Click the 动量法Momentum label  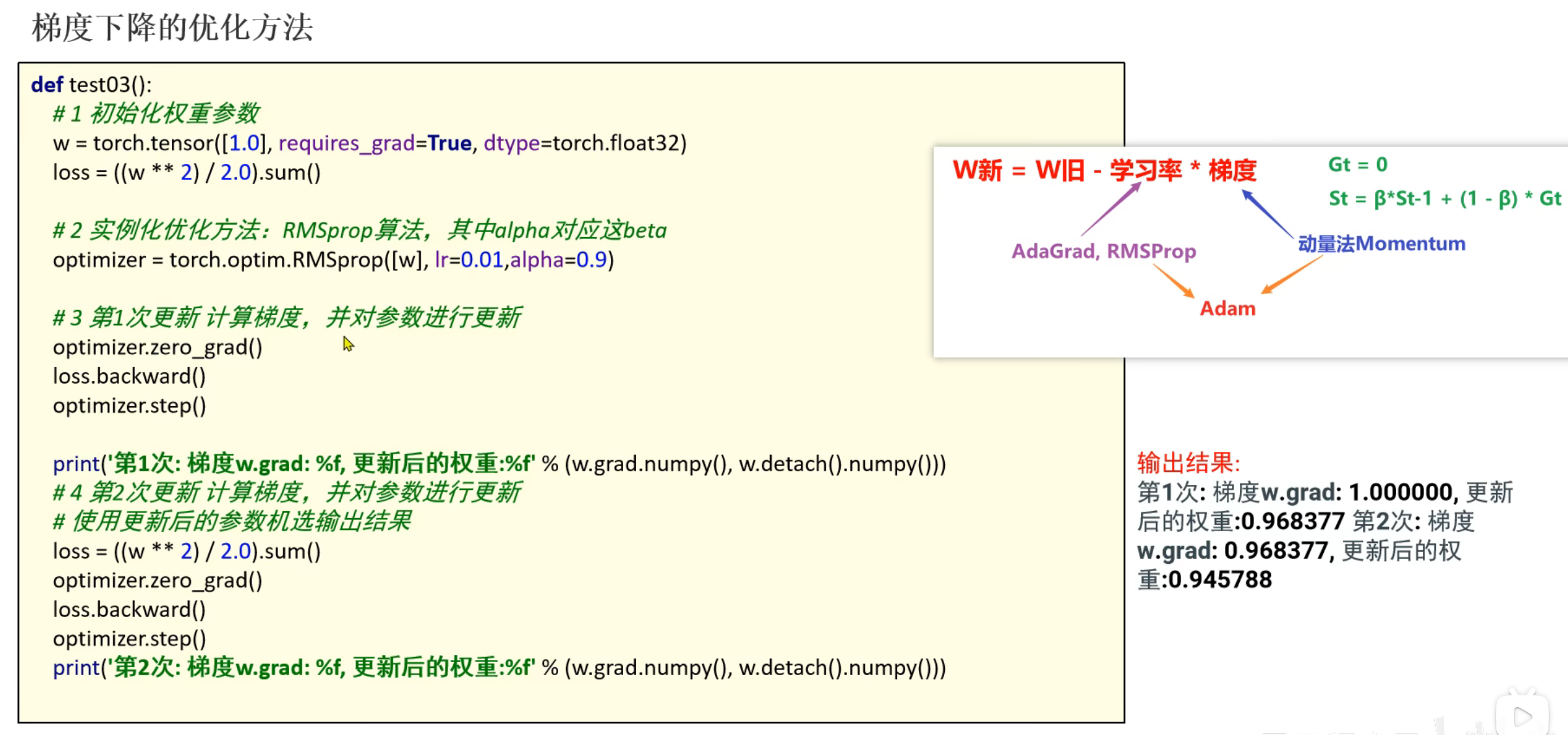1381,243
